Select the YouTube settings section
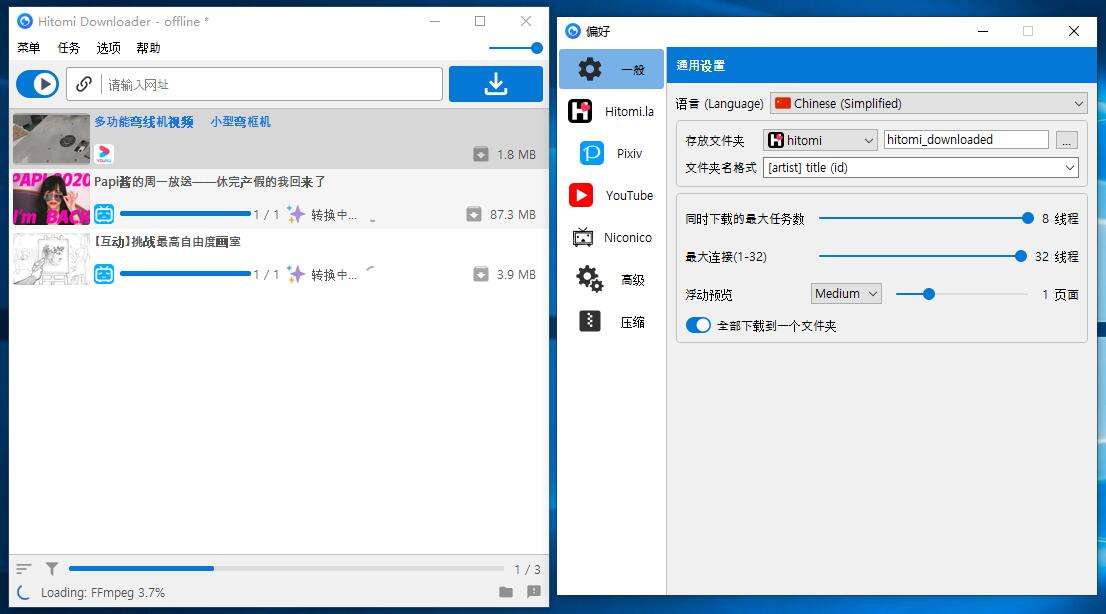This screenshot has height=614, width=1106. click(x=611, y=196)
